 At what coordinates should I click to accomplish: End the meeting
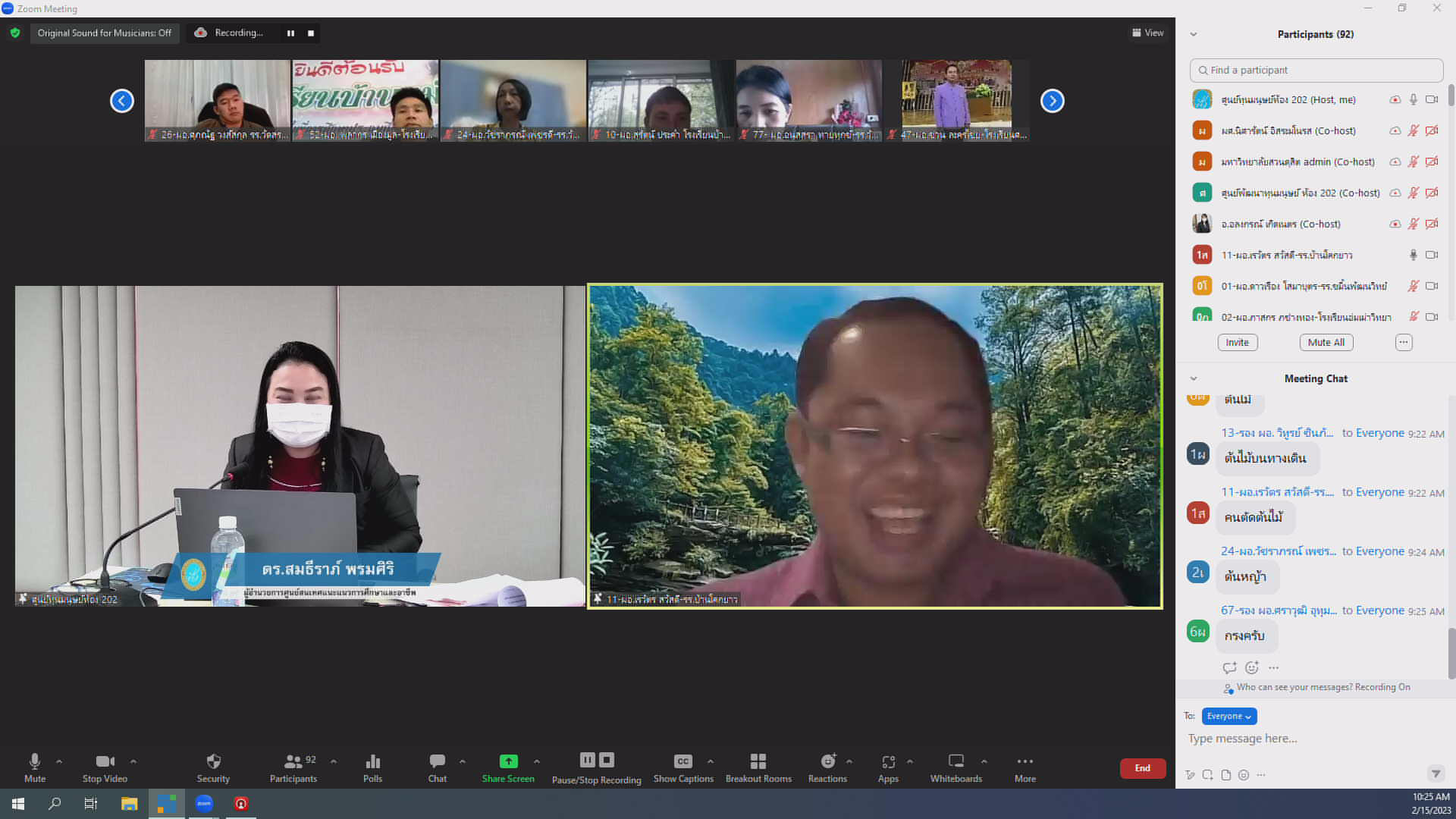(1143, 768)
